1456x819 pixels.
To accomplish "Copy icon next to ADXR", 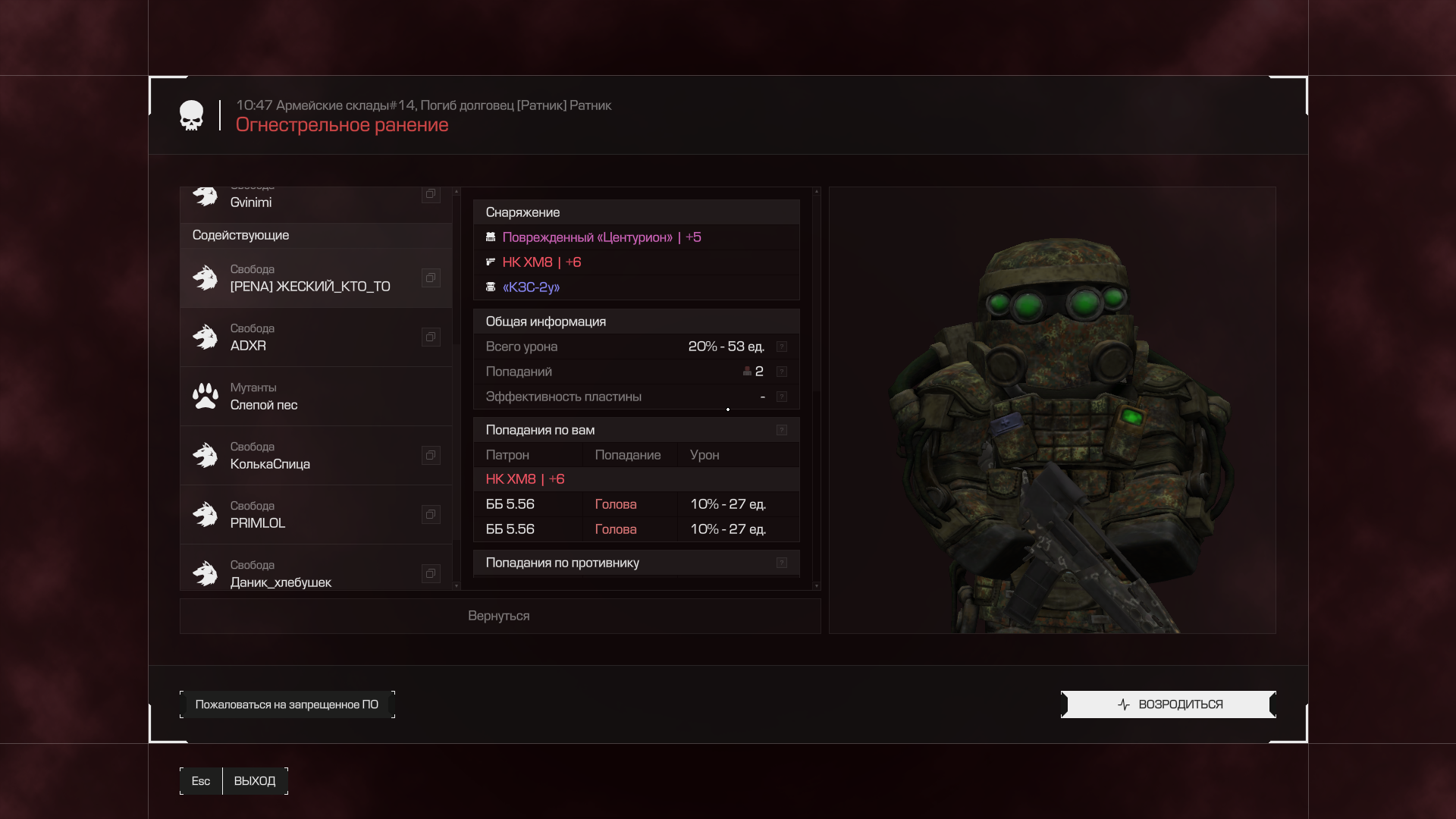I will (431, 337).
